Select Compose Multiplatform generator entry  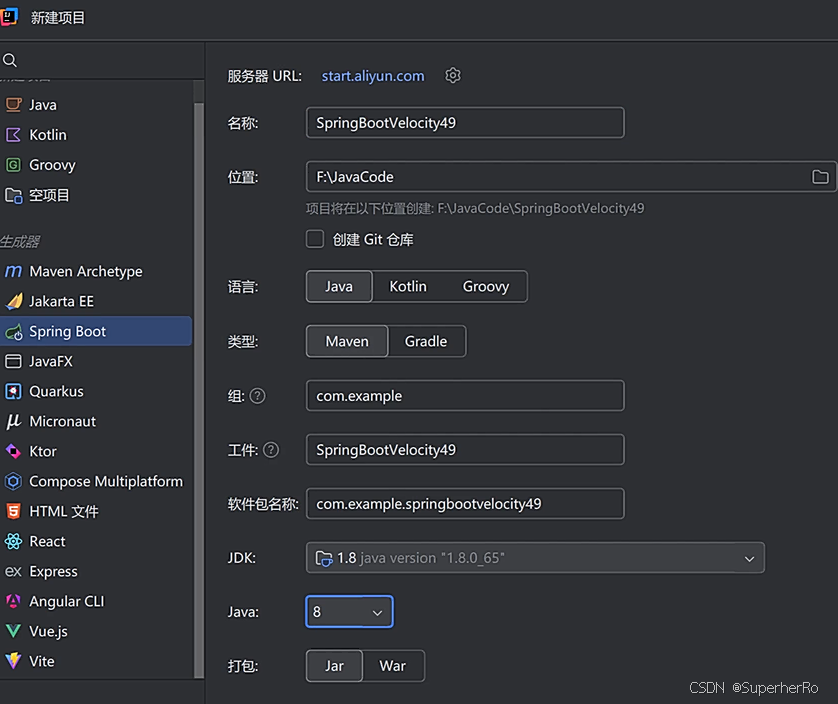coord(96,481)
